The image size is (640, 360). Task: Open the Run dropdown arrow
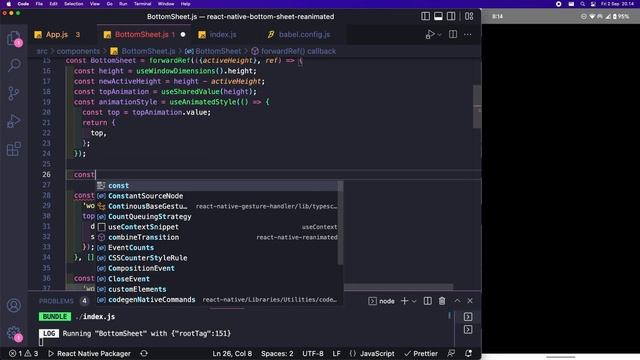click(x=439, y=35)
